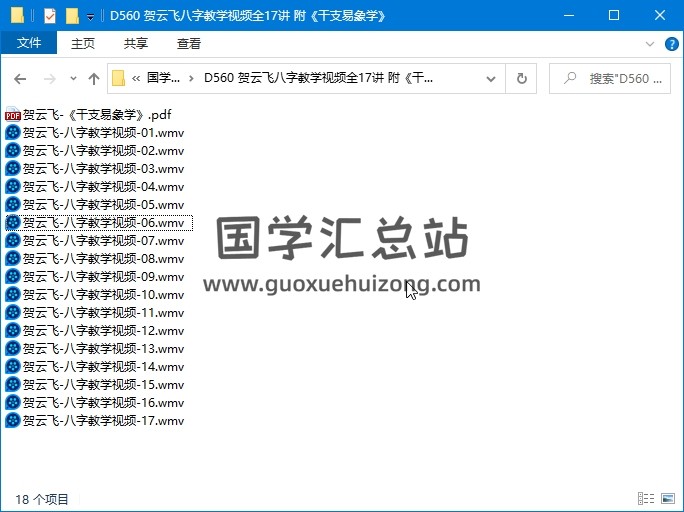Click the video icon of 八字教学视频-01.wmv
Screen dimensions: 684x512
pos(13,133)
